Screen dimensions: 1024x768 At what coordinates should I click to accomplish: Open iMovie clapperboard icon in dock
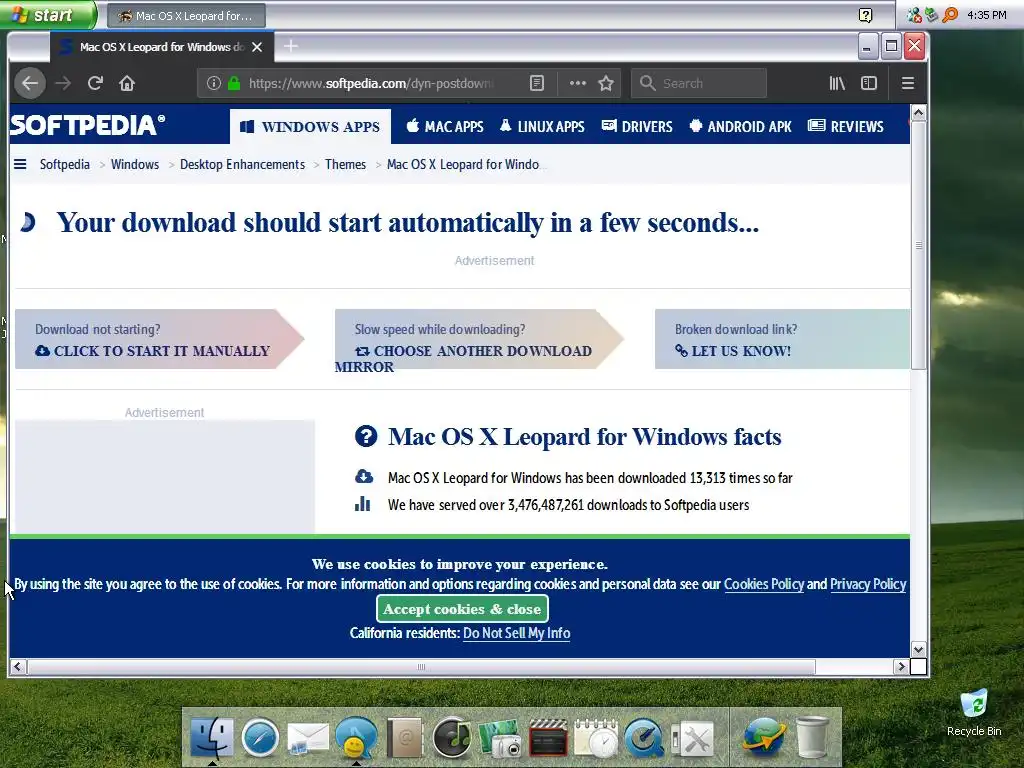548,738
